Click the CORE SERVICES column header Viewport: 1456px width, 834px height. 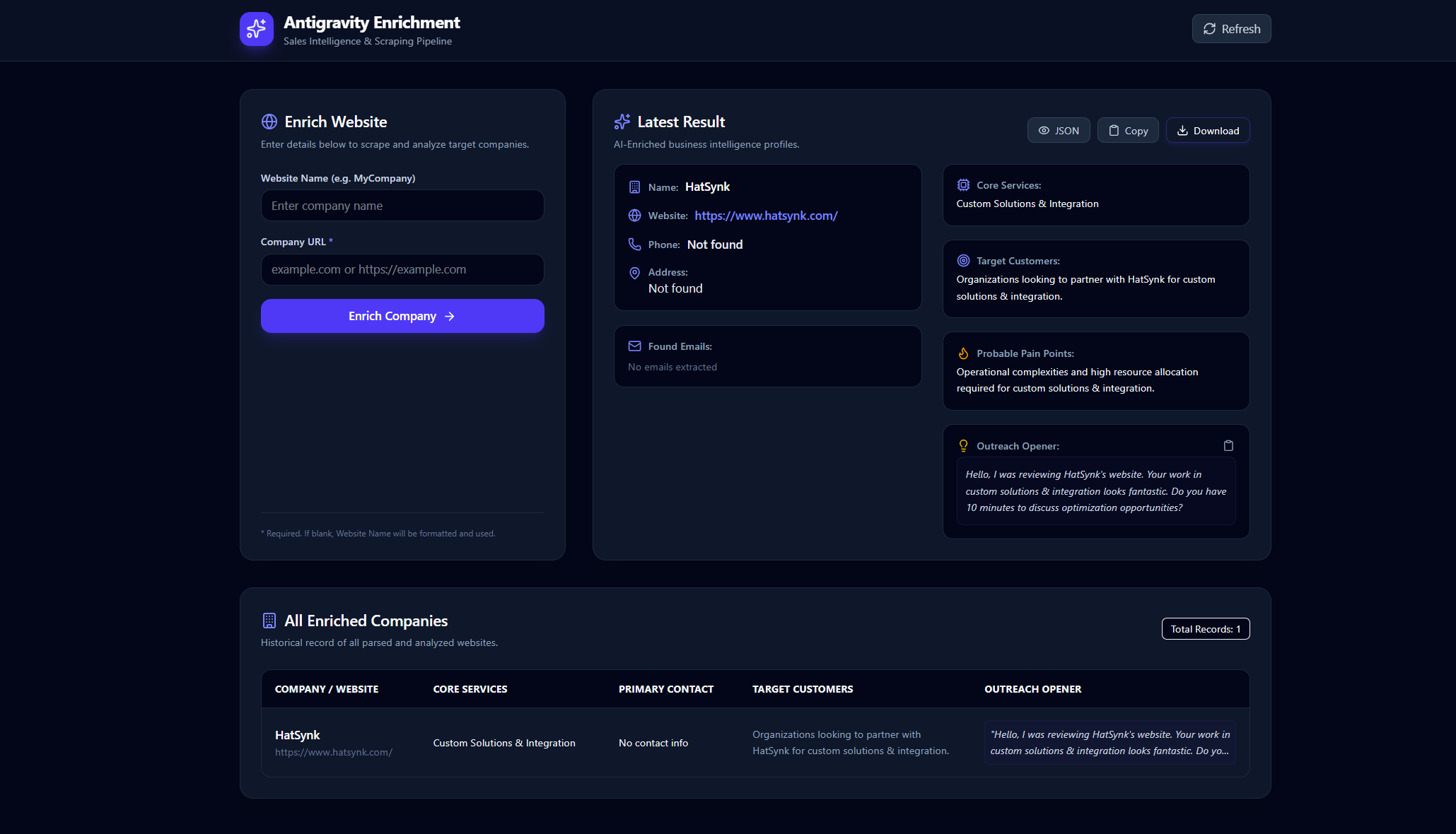(x=470, y=689)
